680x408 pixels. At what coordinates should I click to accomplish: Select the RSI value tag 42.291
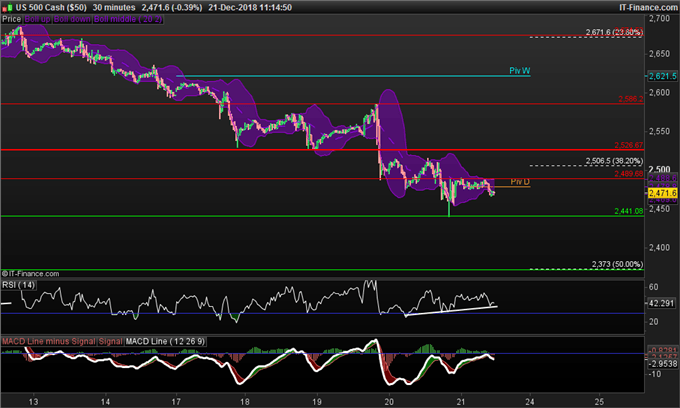point(662,304)
